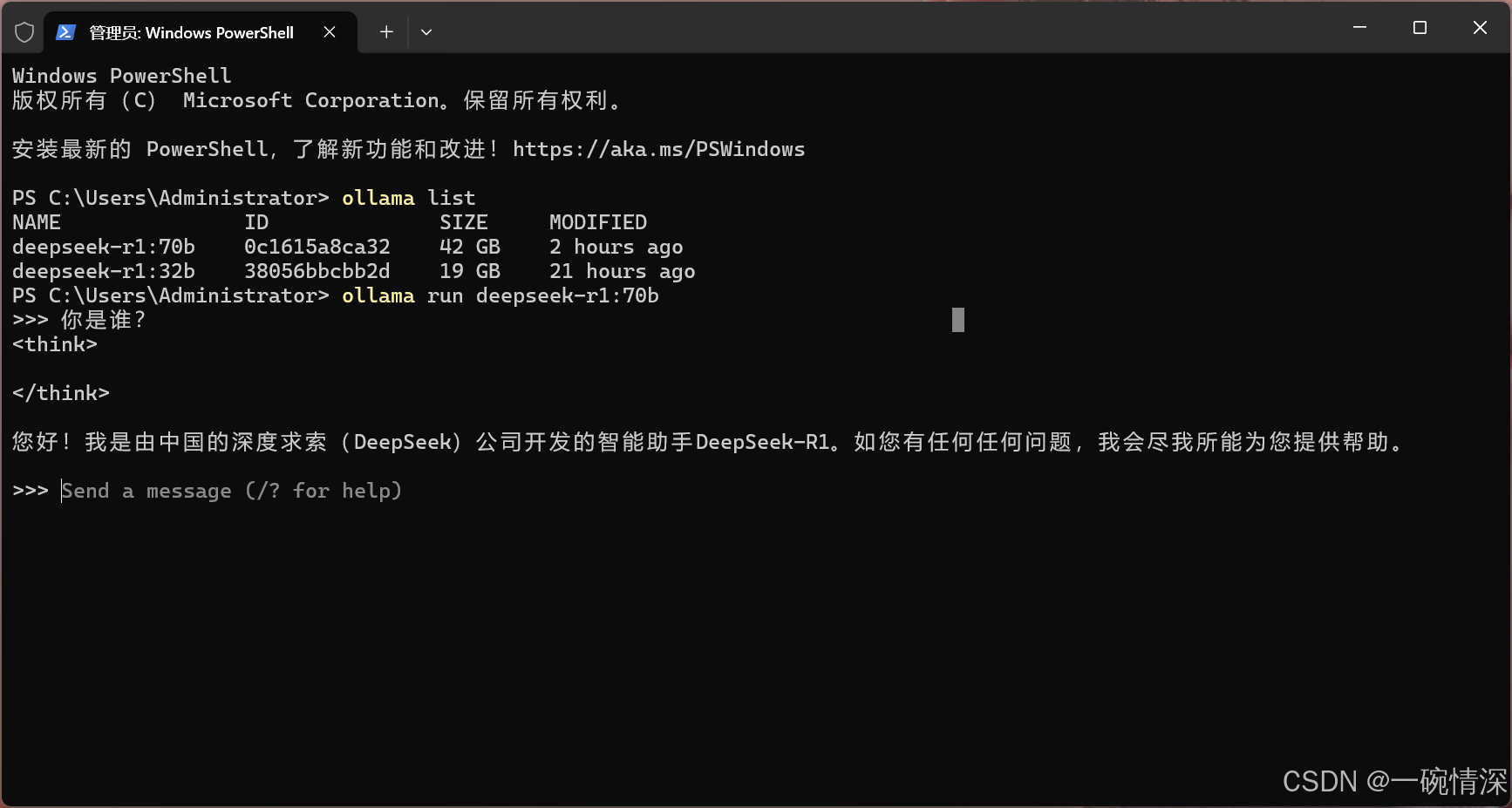Image resolution: width=1512 pixels, height=808 pixels.
Task: Click the opening <think> tag line
Action: [x=55, y=344]
